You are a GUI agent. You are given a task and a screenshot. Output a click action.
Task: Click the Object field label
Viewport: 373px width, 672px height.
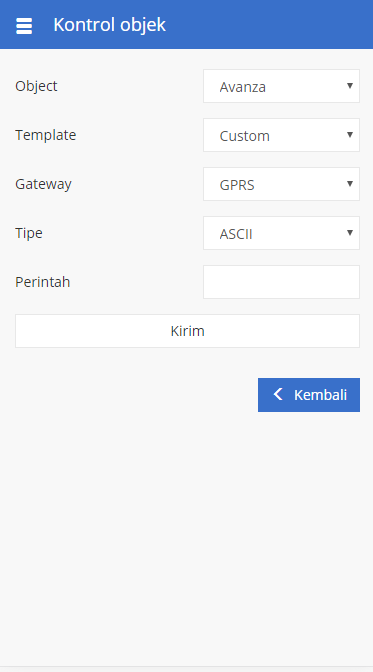(36, 86)
